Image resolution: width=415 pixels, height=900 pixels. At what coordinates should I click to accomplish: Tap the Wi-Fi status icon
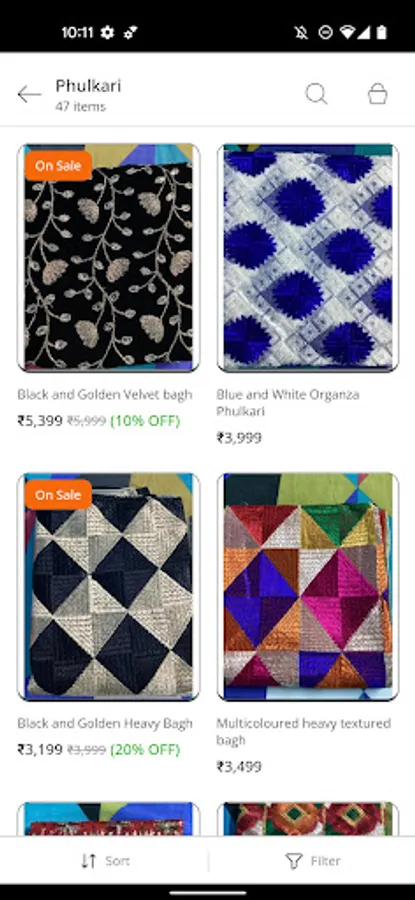(347, 33)
